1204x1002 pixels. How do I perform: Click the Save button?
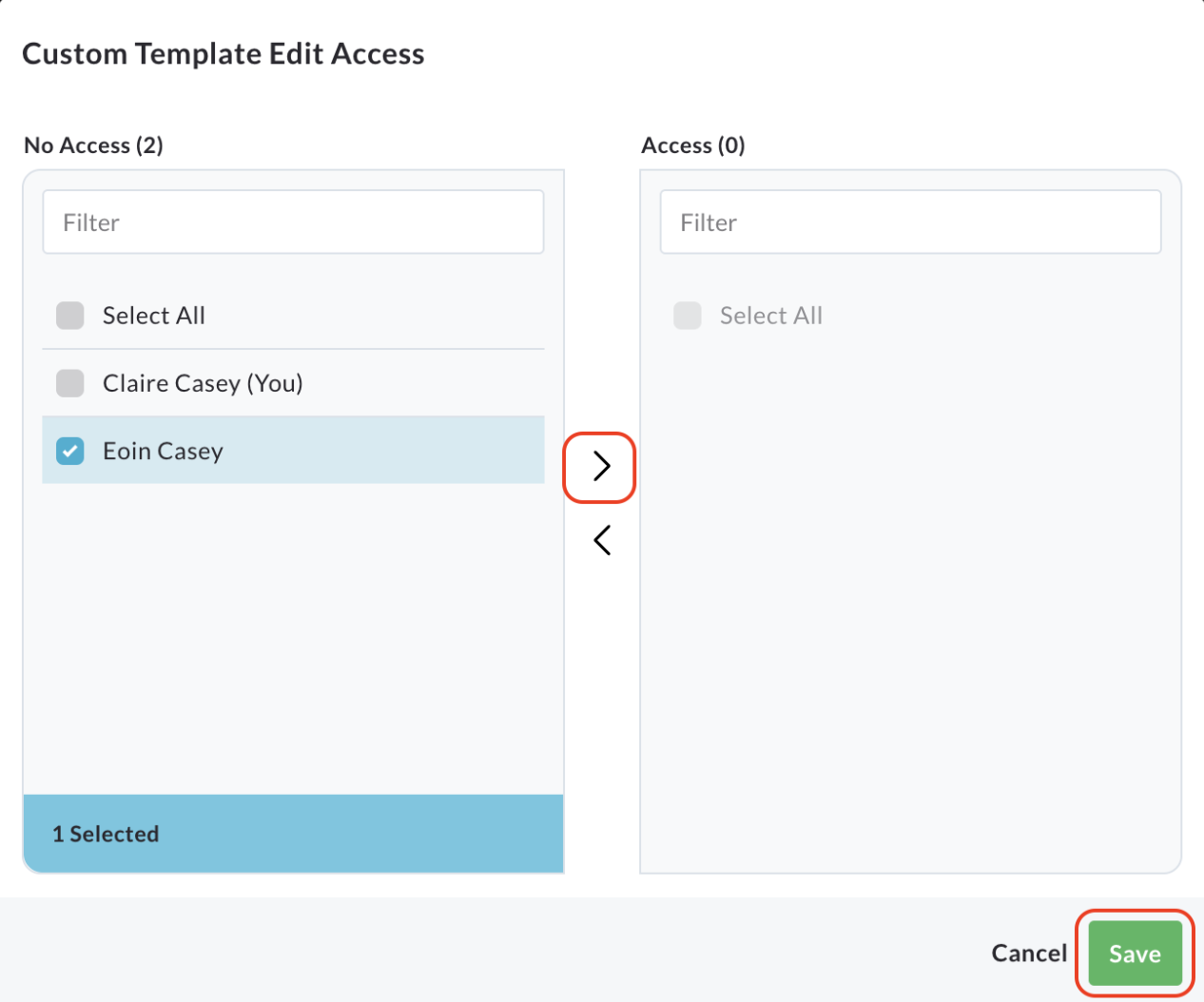(x=1135, y=954)
